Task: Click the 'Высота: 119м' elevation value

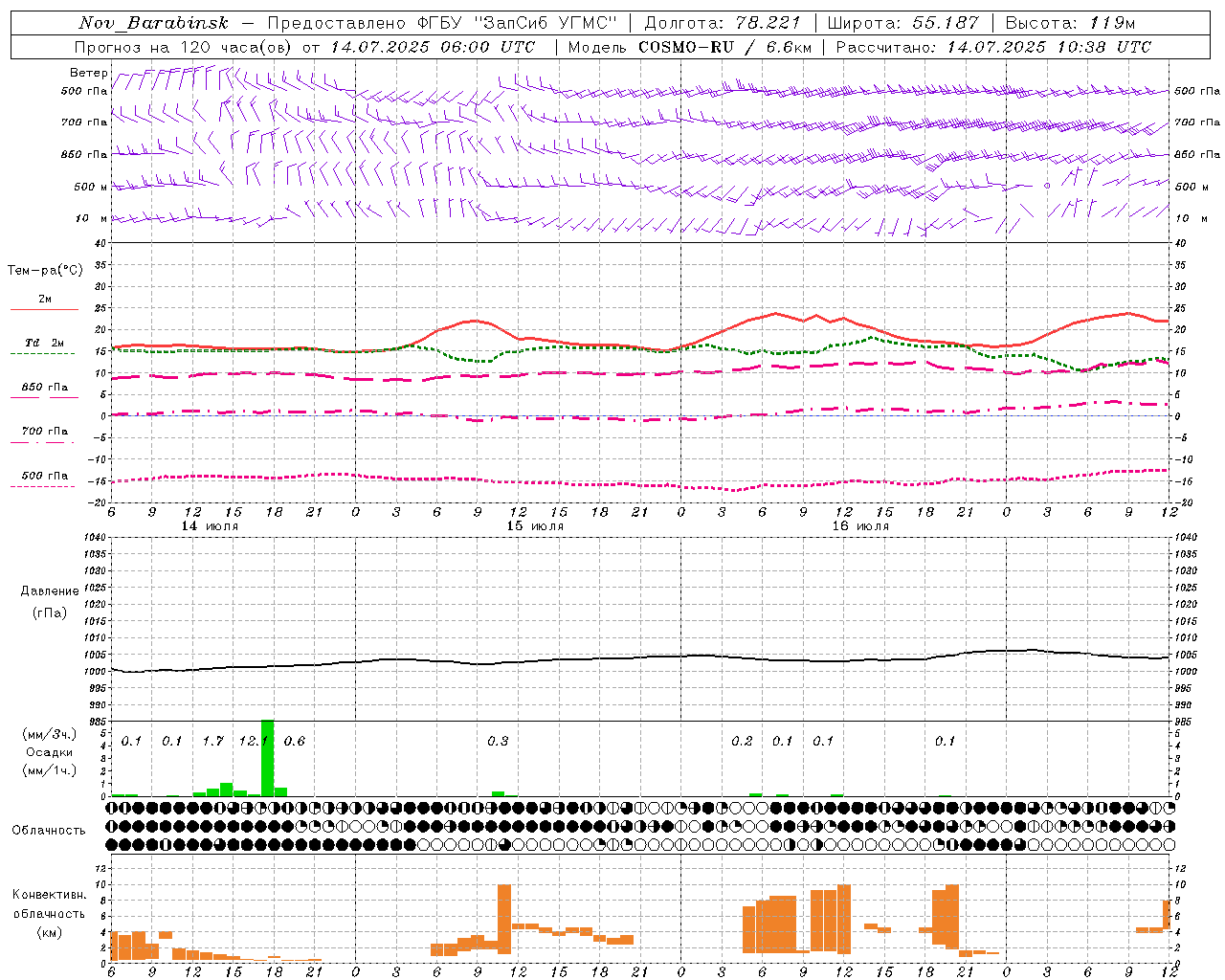Action: coord(1070,23)
